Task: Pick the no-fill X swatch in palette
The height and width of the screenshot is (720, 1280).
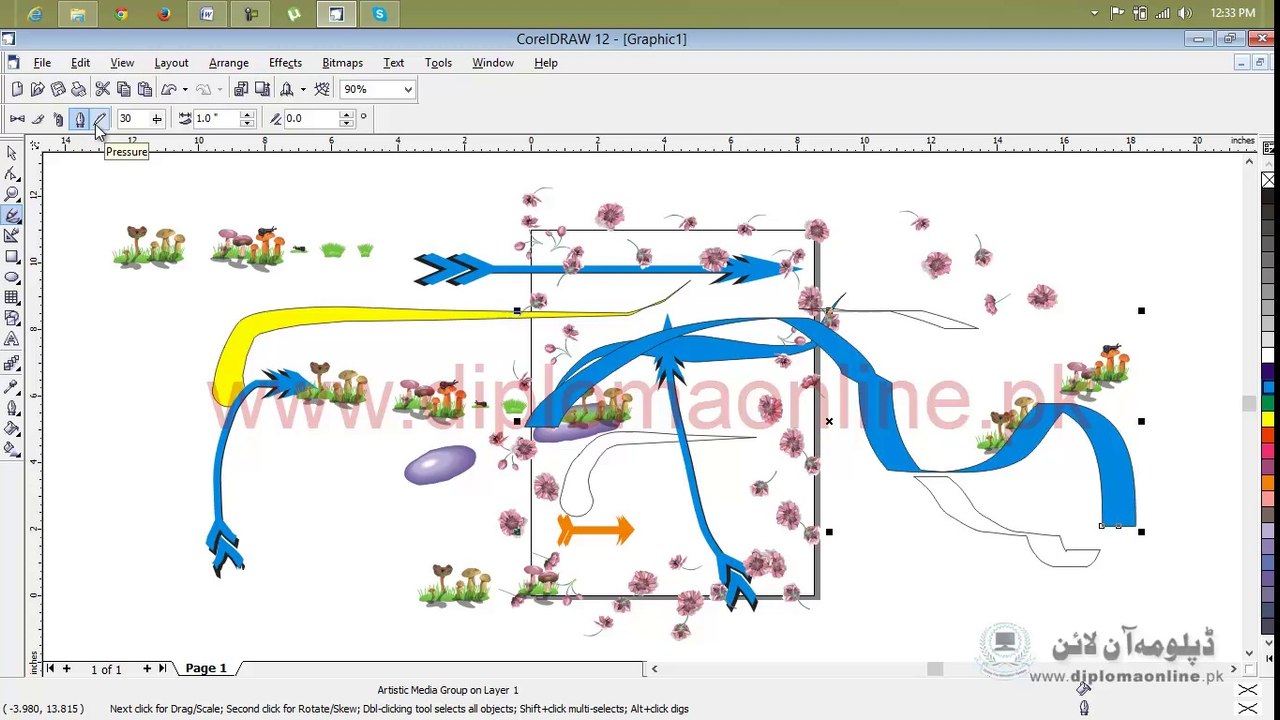Action: pyautogui.click(x=1268, y=181)
